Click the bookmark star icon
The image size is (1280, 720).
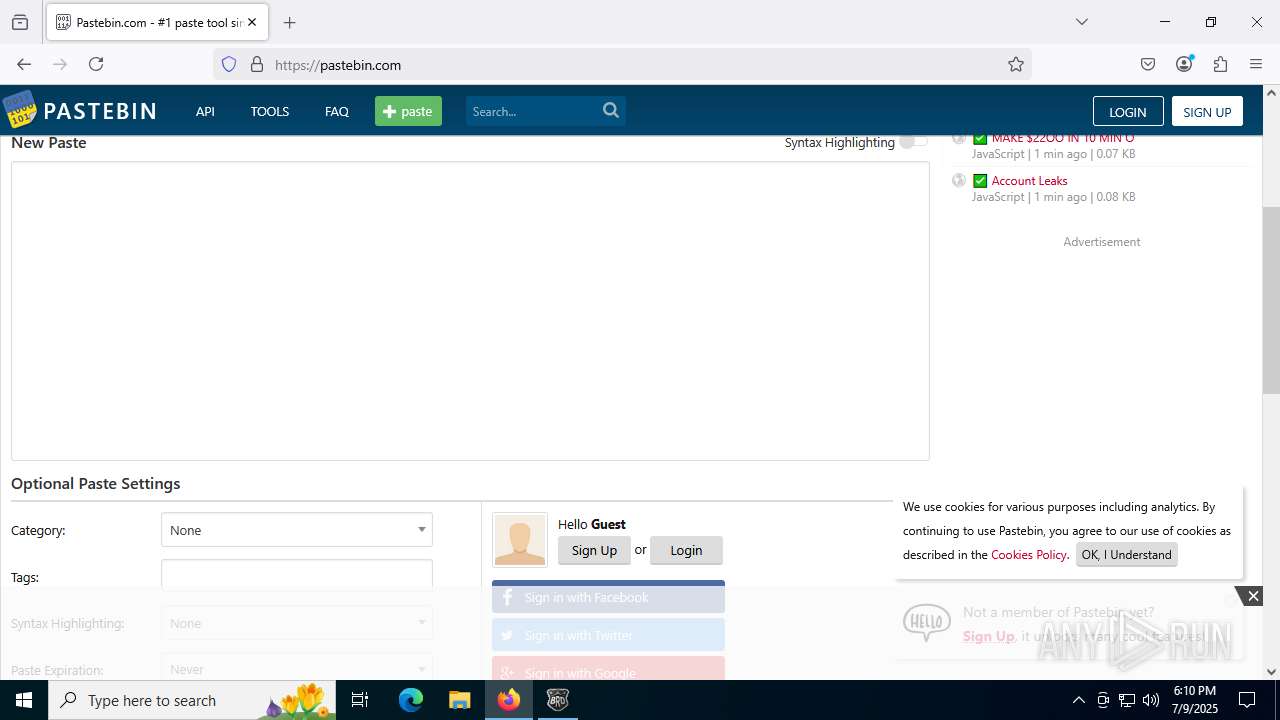[1016, 64]
